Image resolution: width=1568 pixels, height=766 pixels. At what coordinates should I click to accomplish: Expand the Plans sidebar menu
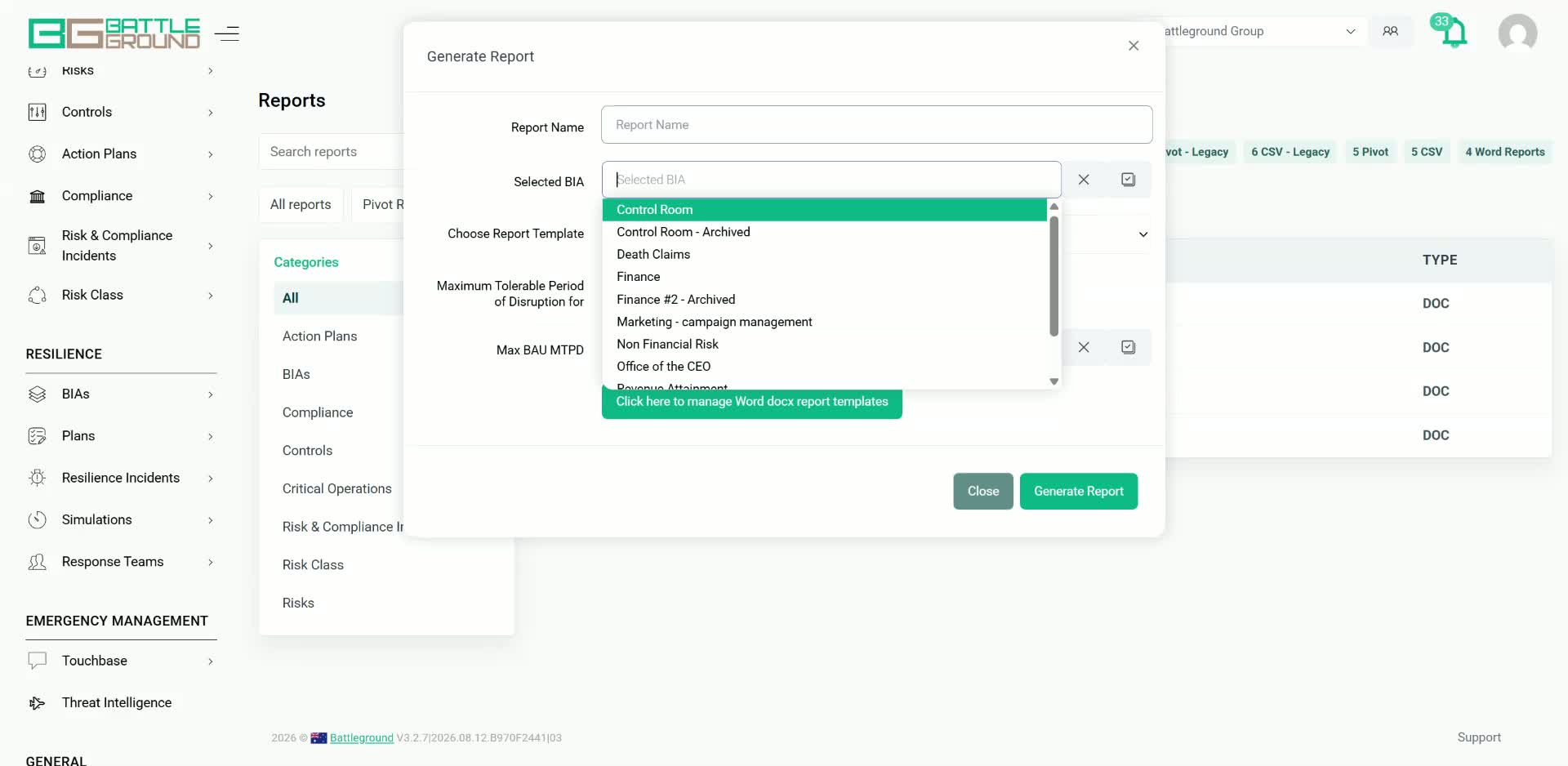tap(211, 436)
